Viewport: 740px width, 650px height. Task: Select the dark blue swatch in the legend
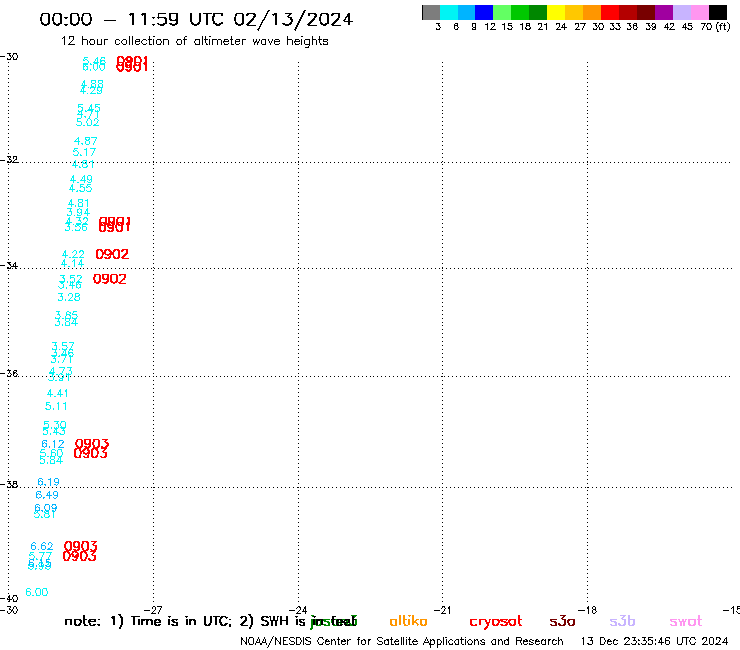(x=484, y=12)
